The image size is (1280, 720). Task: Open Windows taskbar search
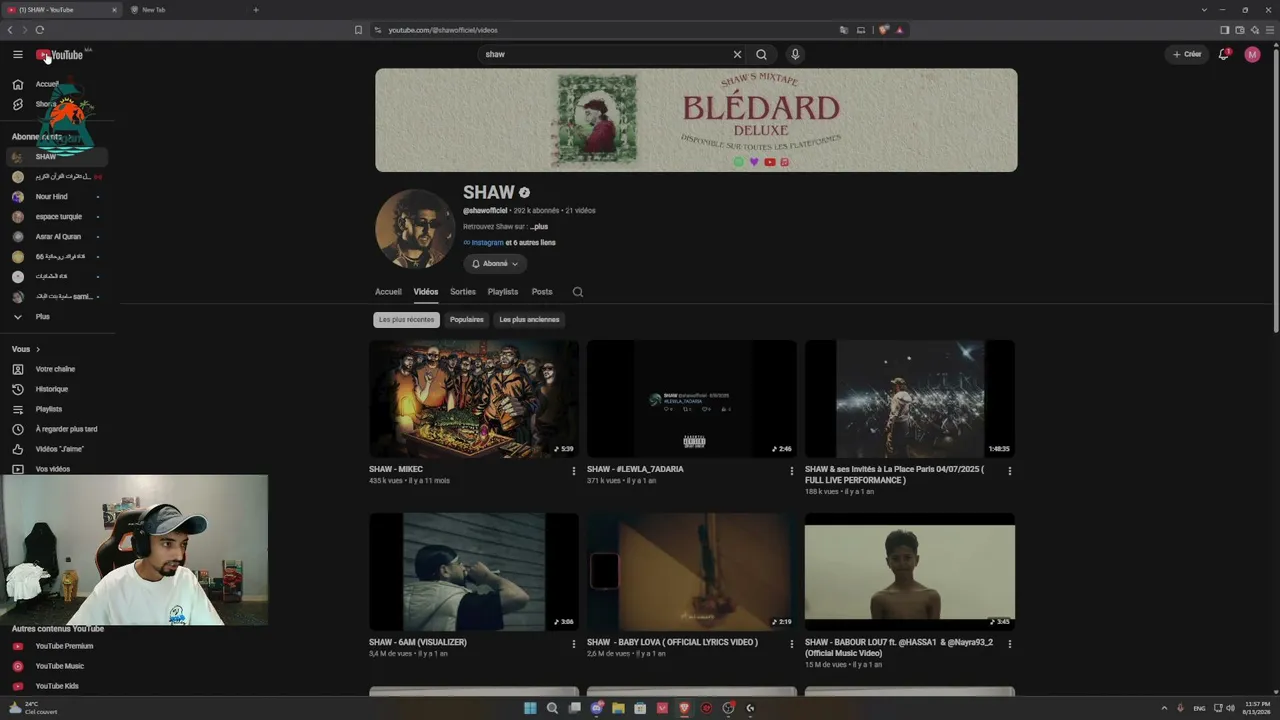(552, 708)
